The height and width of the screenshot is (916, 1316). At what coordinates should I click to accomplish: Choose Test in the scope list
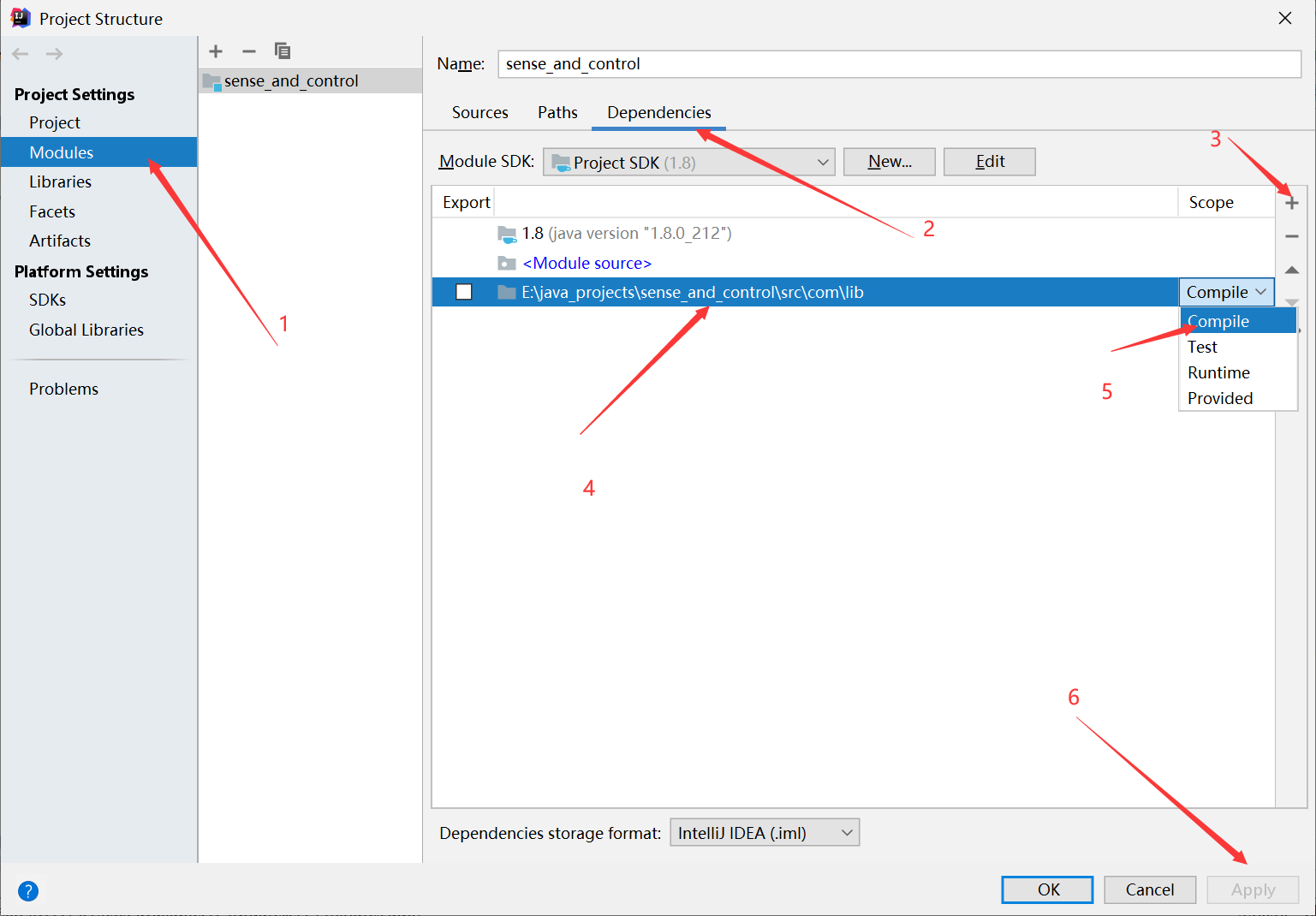coord(1238,347)
